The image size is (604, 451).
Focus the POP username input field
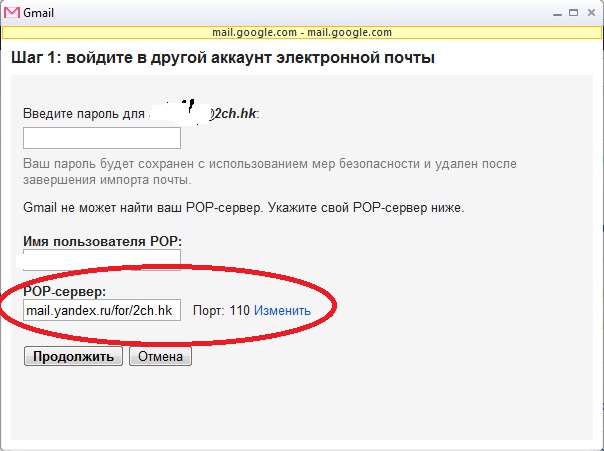(x=102, y=260)
